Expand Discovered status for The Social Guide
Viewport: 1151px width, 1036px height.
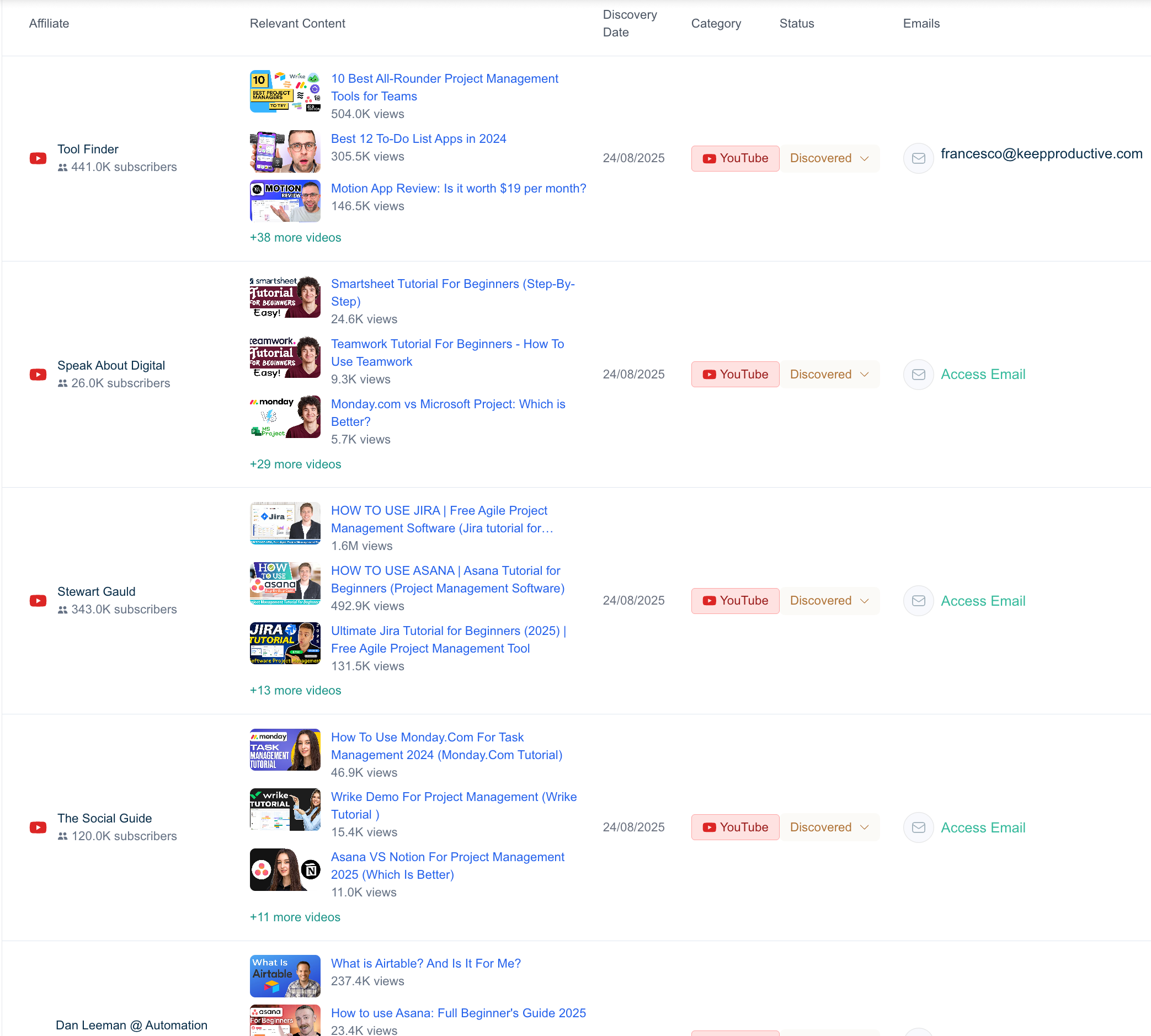(829, 827)
